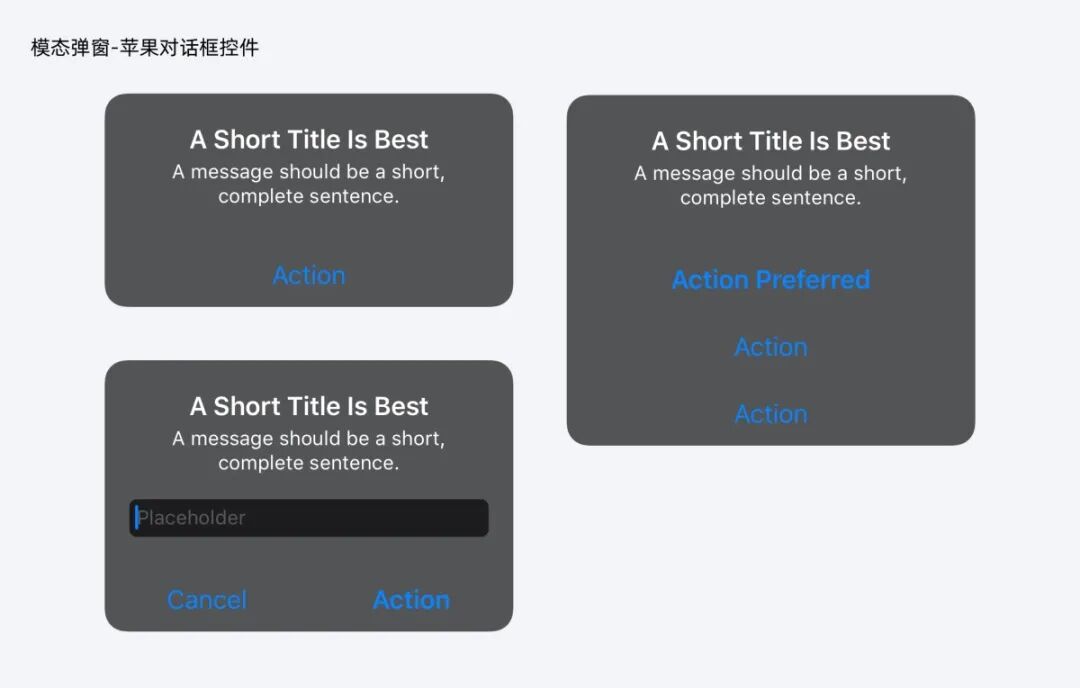The width and height of the screenshot is (1080, 688).
Task: Click the page heading 模态弹窗-苹果对话框控件
Action: 145,48
